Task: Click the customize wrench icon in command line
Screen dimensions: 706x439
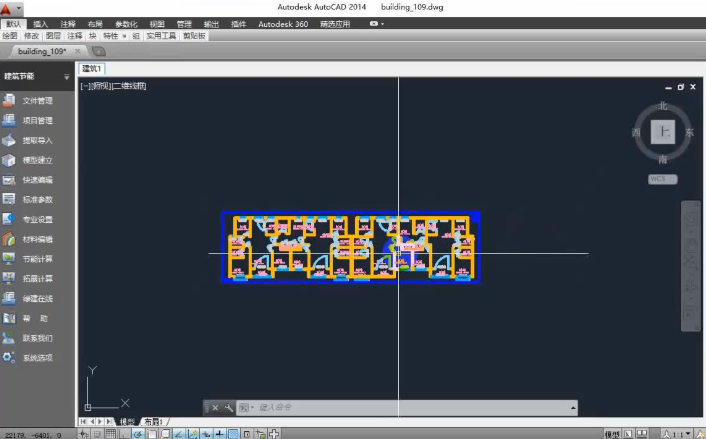Action: [x=229, y=407]
